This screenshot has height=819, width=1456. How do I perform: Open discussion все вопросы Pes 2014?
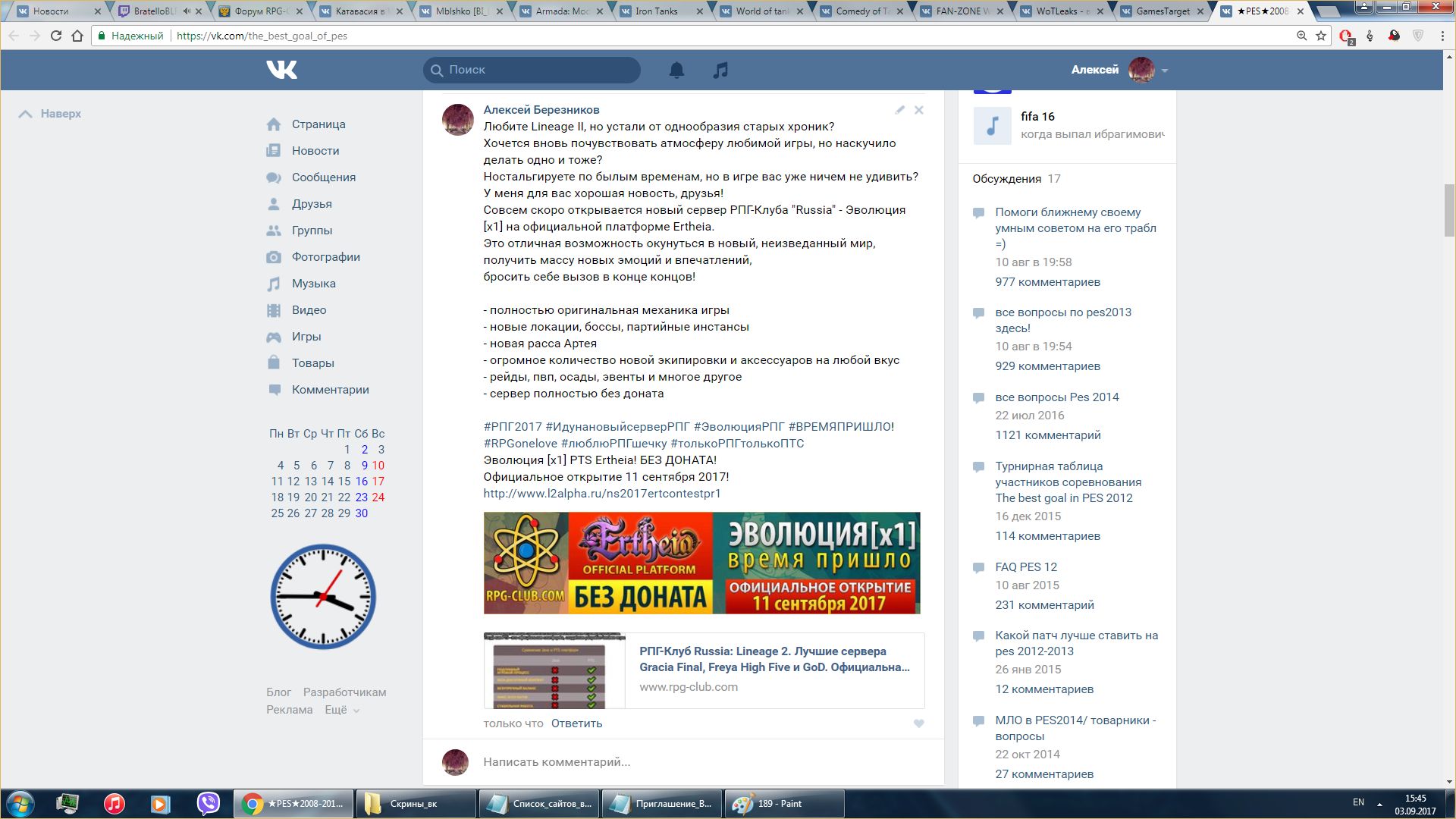point(1057,397)
